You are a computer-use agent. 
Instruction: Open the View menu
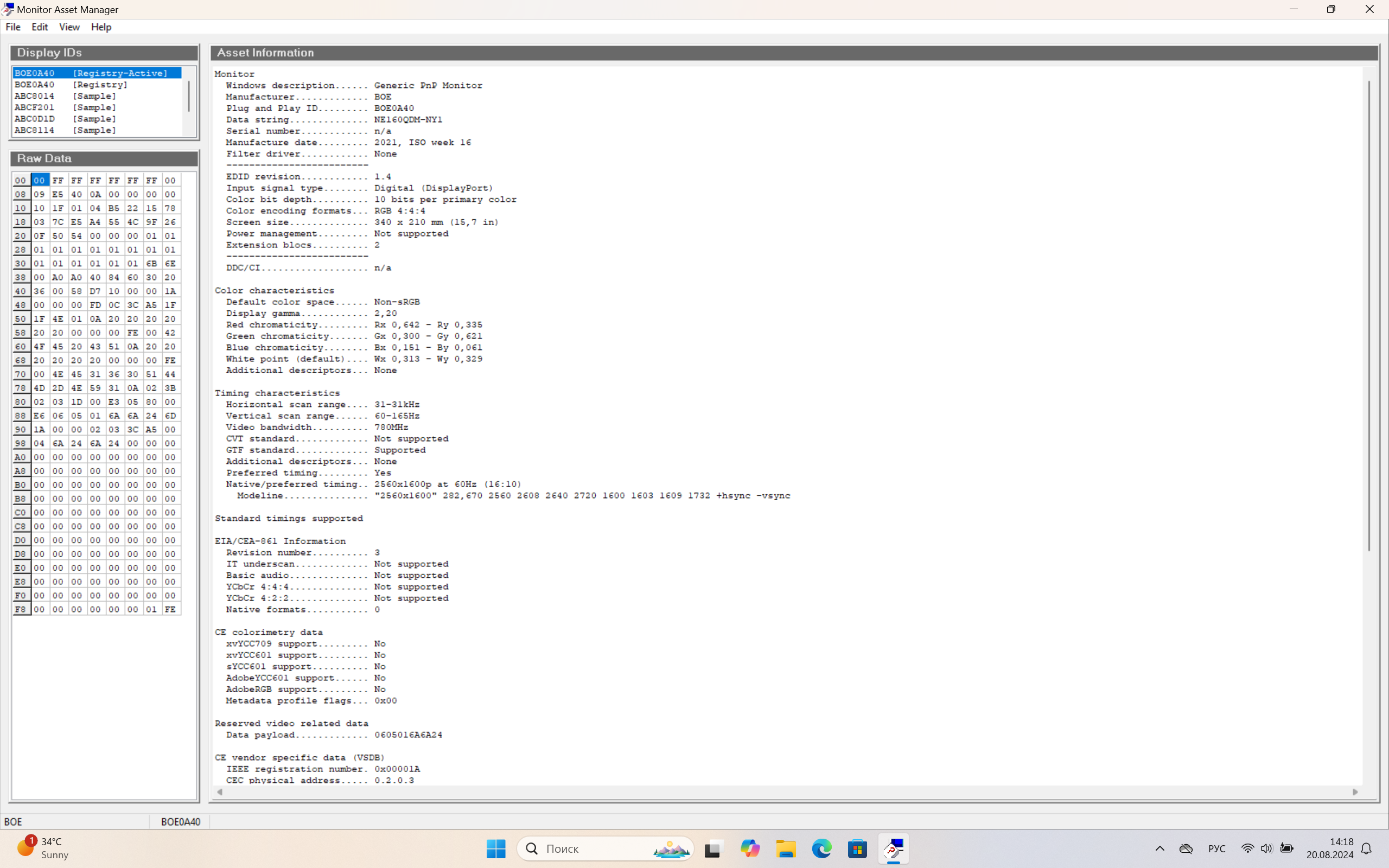point(69,27)
